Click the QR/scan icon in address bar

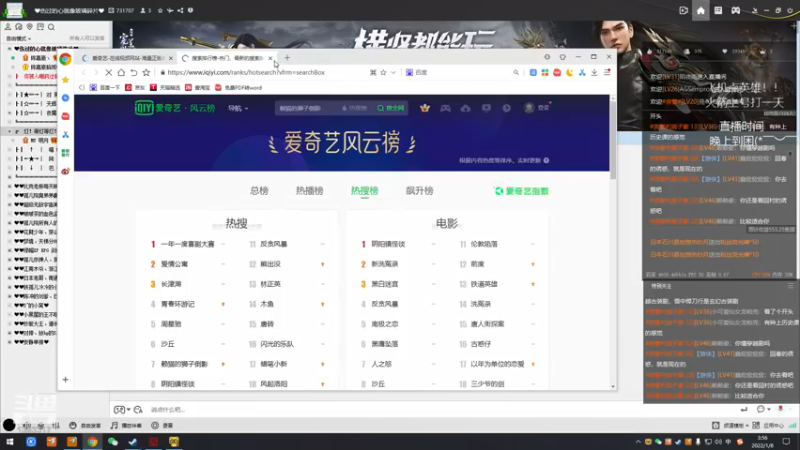[373, 72]
